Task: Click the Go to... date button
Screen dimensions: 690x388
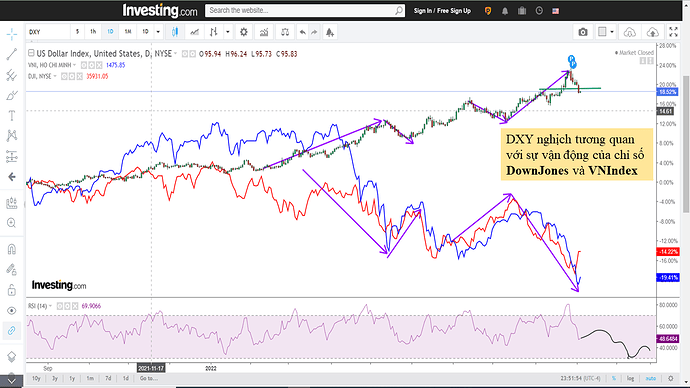Action: click(x=149, y=378)
